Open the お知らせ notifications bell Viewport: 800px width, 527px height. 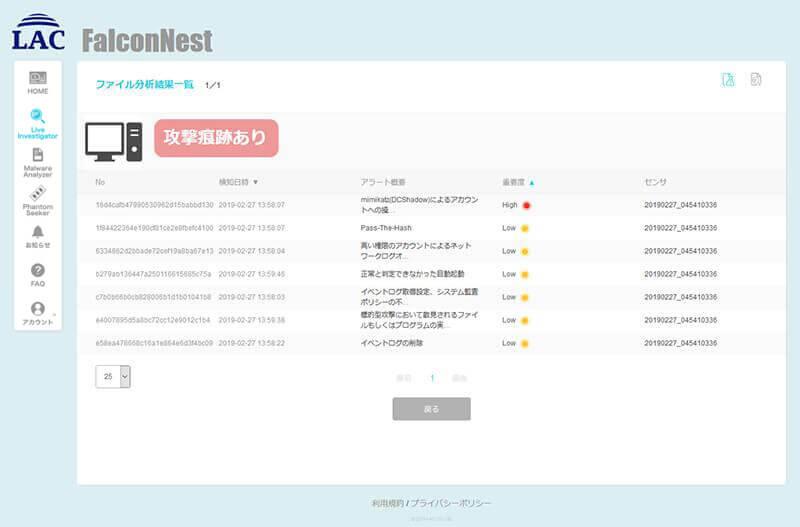point(38,238)
